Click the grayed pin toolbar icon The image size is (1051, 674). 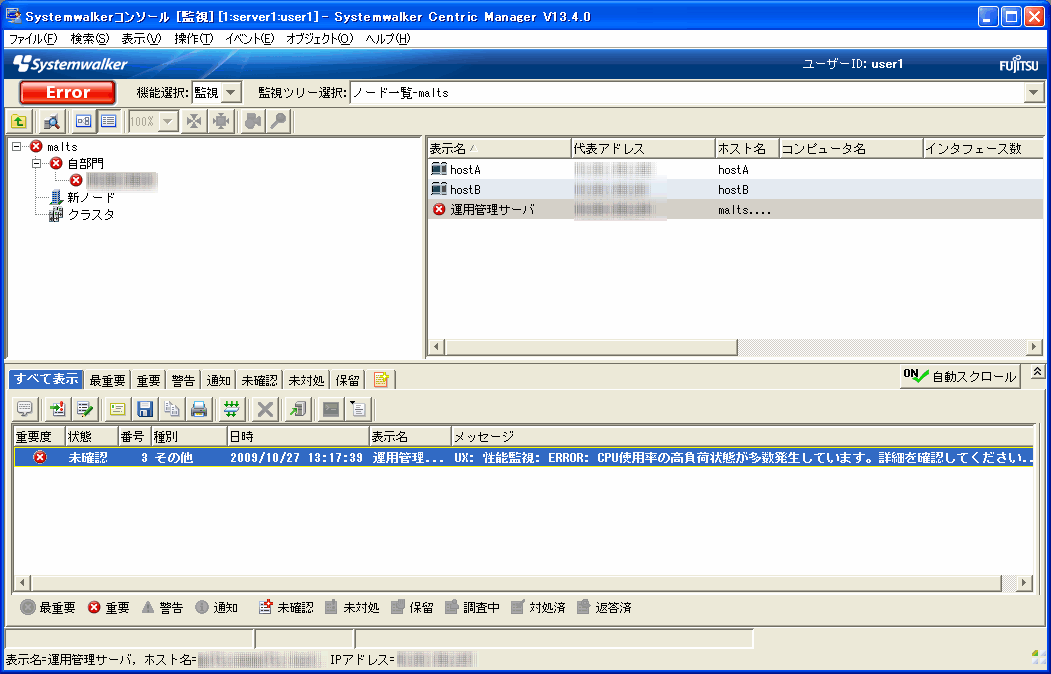(277, 121)
